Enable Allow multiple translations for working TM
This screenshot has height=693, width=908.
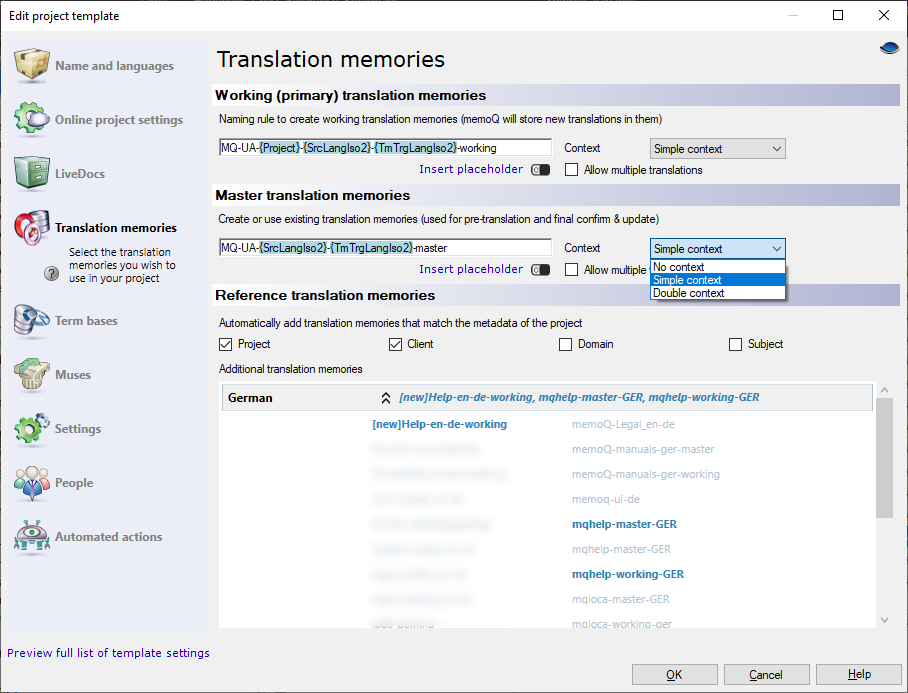(x=572, y=170)
